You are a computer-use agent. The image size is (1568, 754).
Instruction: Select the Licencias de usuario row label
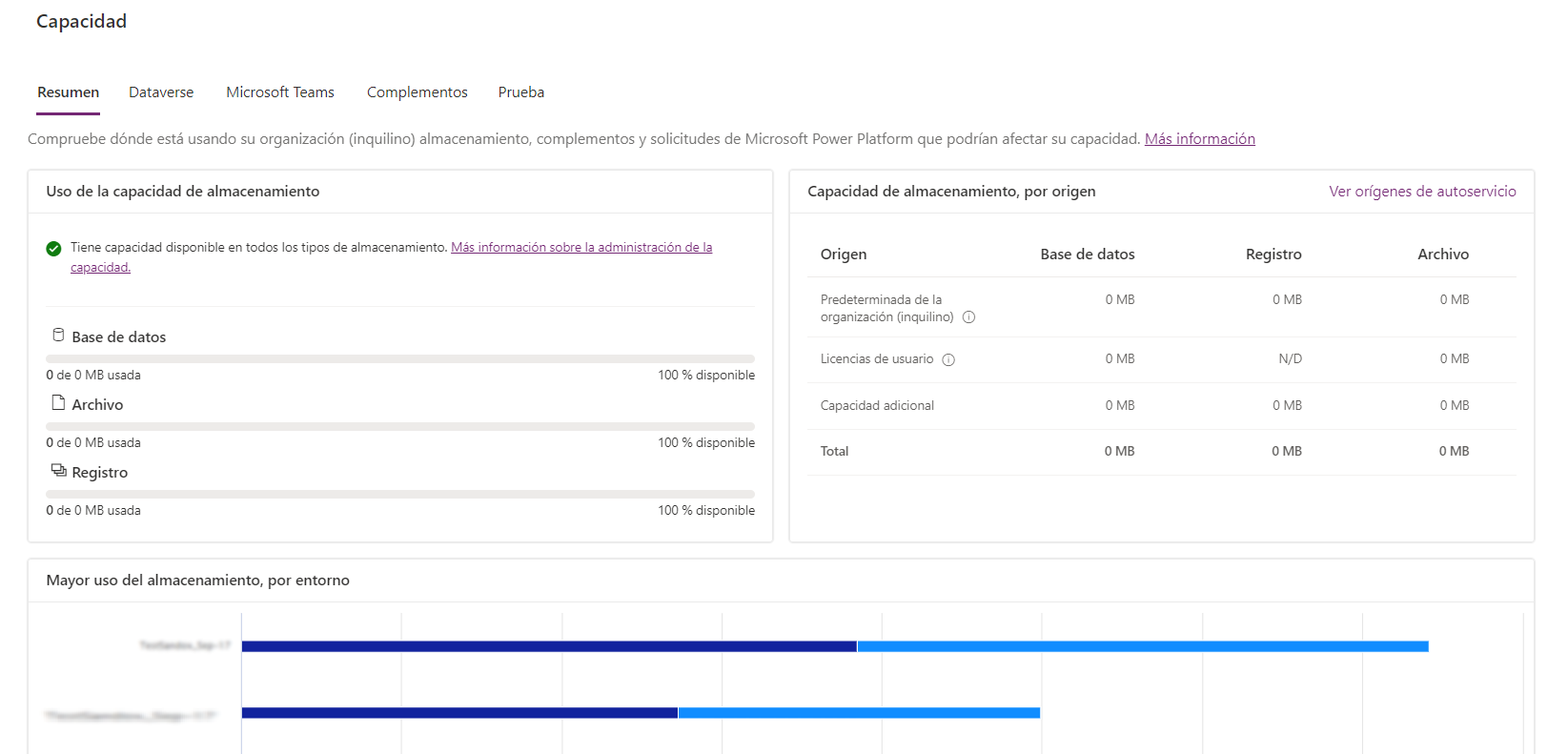877,359
